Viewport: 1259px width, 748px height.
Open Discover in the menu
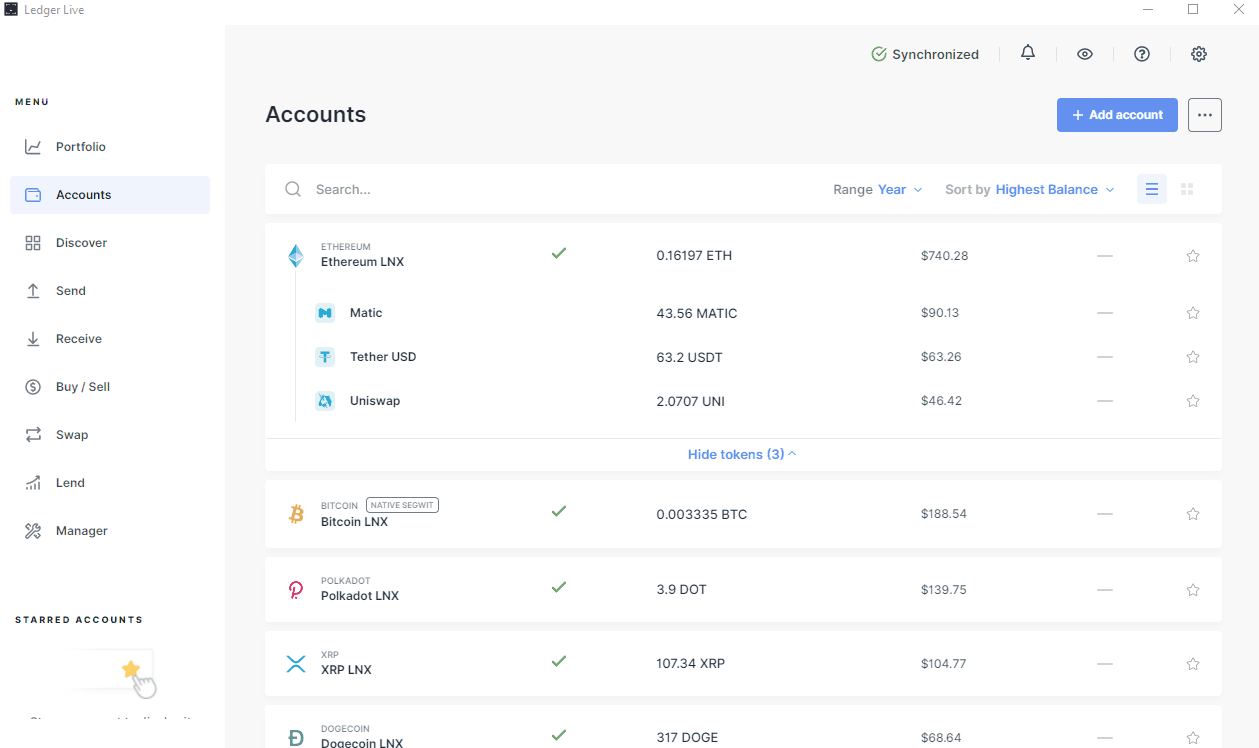click(x=110, y=243)
